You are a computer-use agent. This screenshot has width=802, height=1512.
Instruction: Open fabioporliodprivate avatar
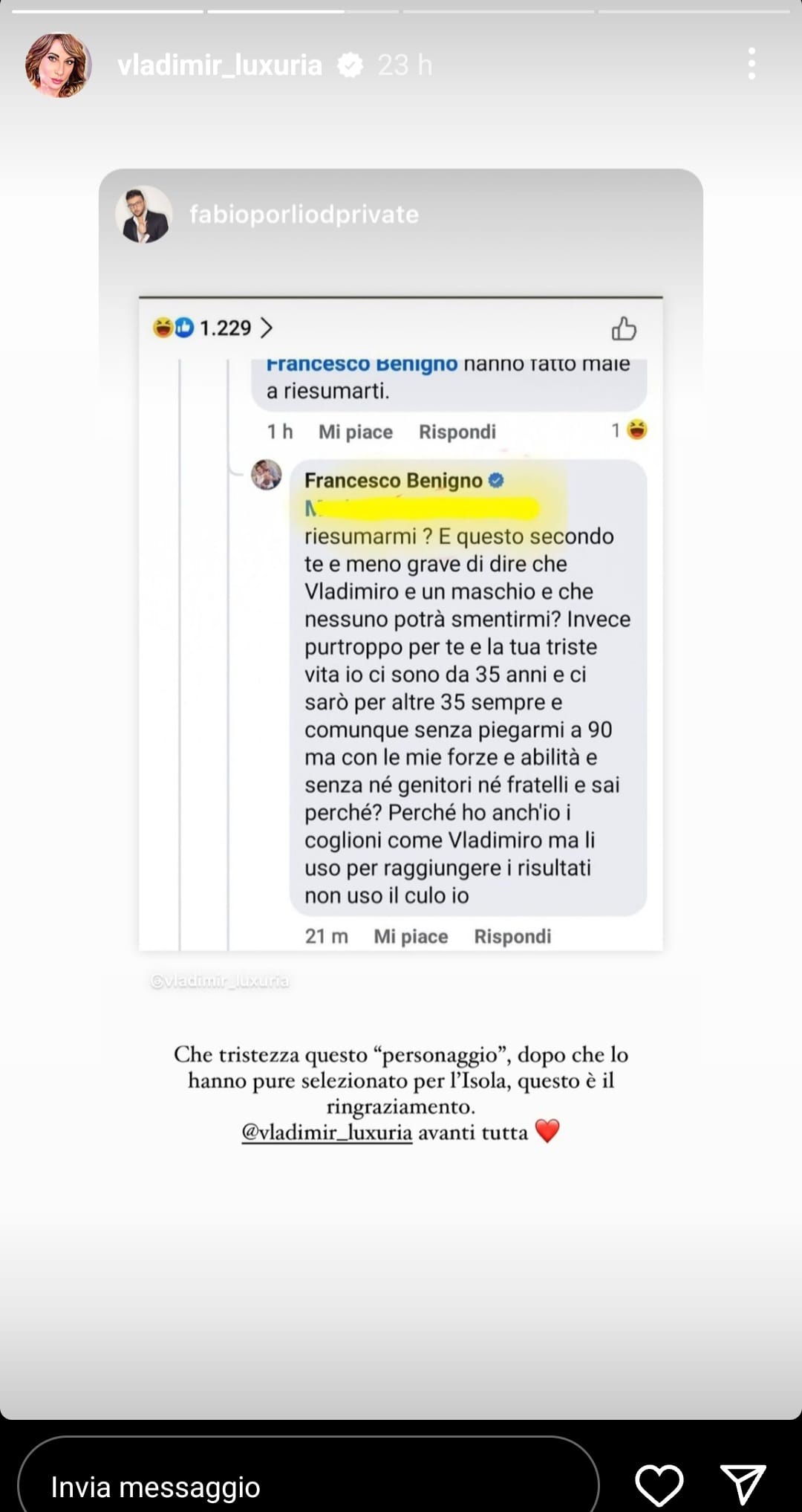(143, 215)
